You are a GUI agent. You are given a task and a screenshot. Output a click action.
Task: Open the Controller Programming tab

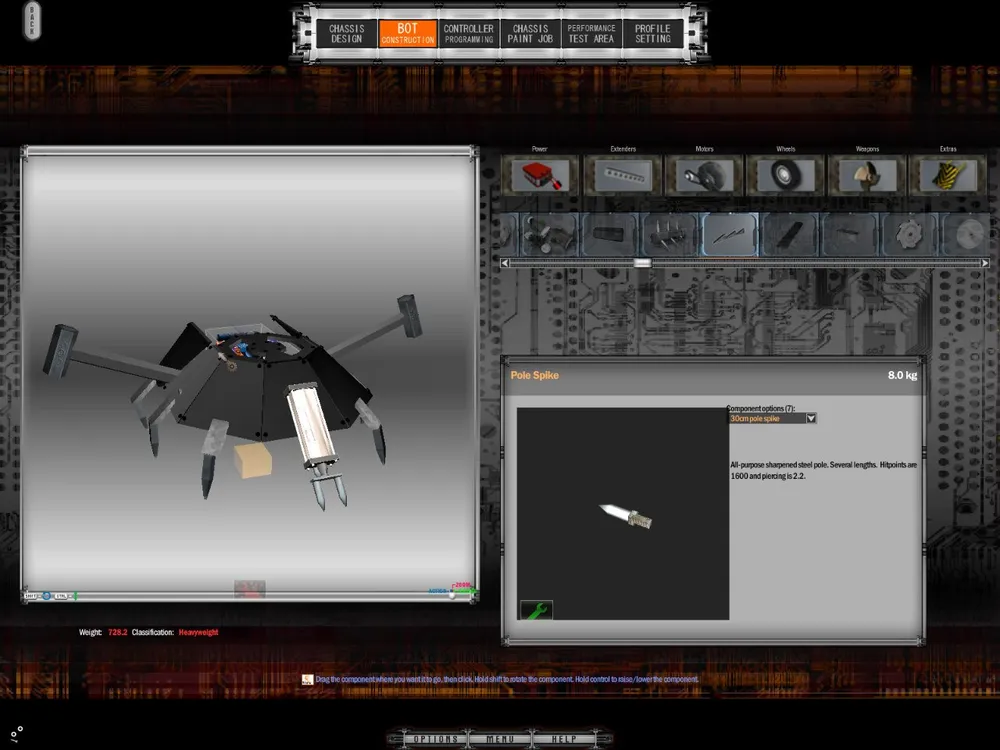[x=469, y=34]
